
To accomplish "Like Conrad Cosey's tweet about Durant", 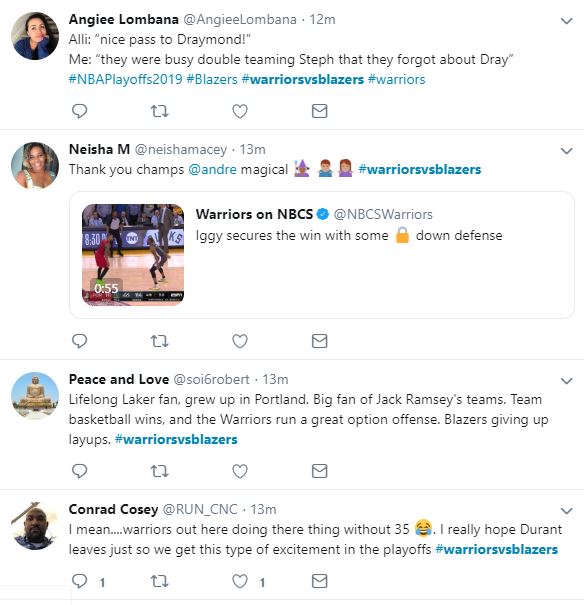I will (240, 581).
